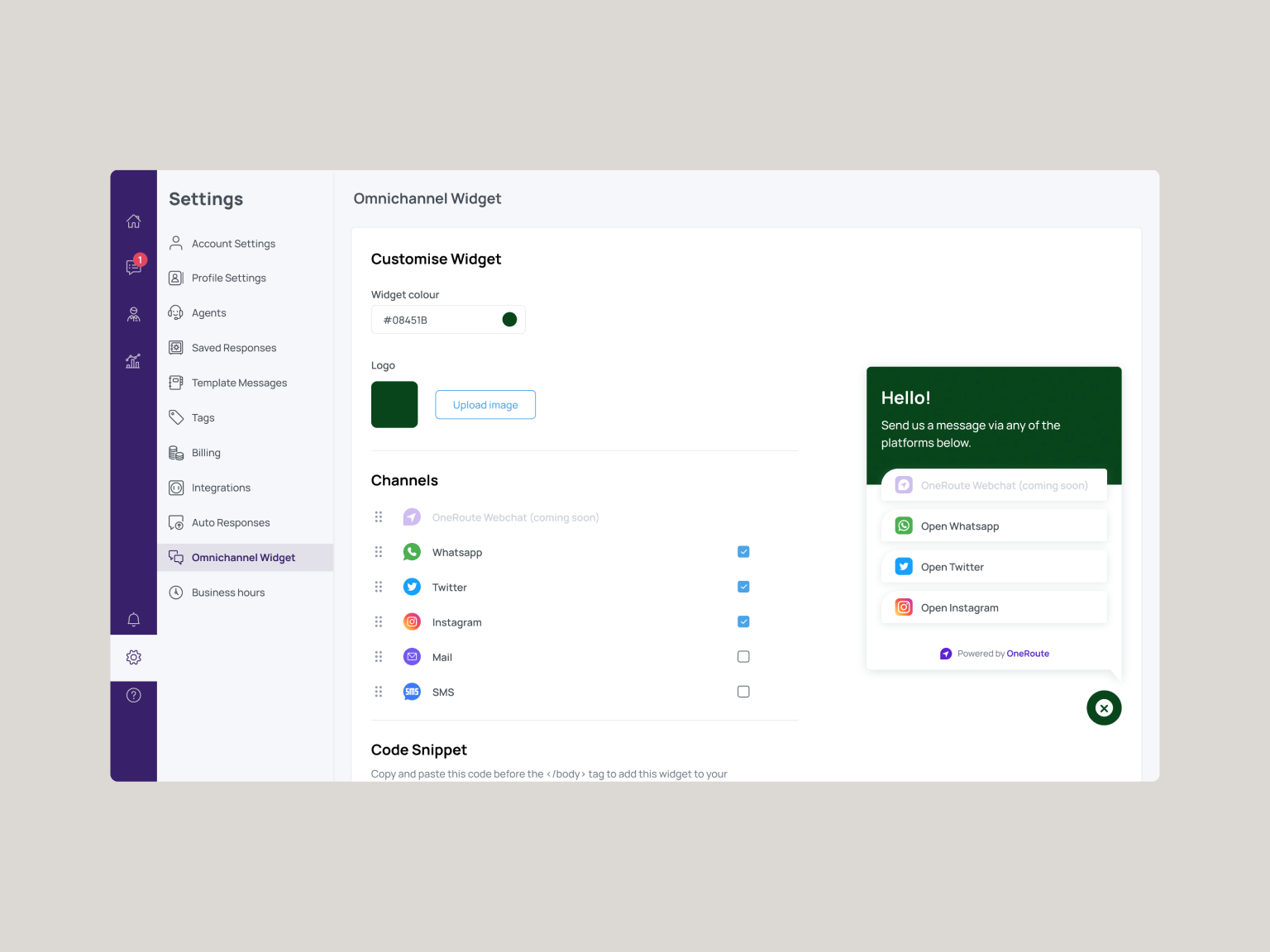The width and height of the screenshot is (1270, 952).
Task: Open conversations icon with notification badge
Action: click(x=135, y=265)
